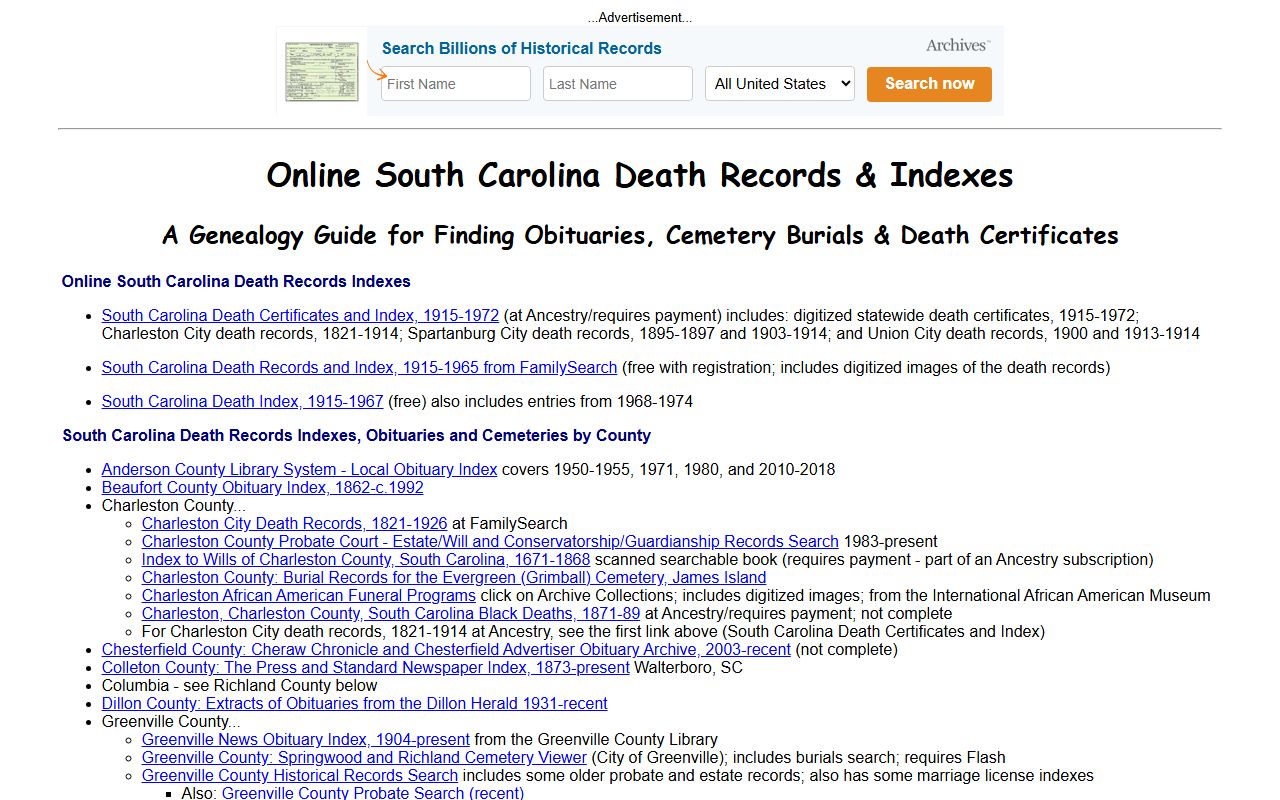Open Chesterfield County Cheraw Chronicle Obituary Archive
The image size is (1280, 800).
[446, 649]
